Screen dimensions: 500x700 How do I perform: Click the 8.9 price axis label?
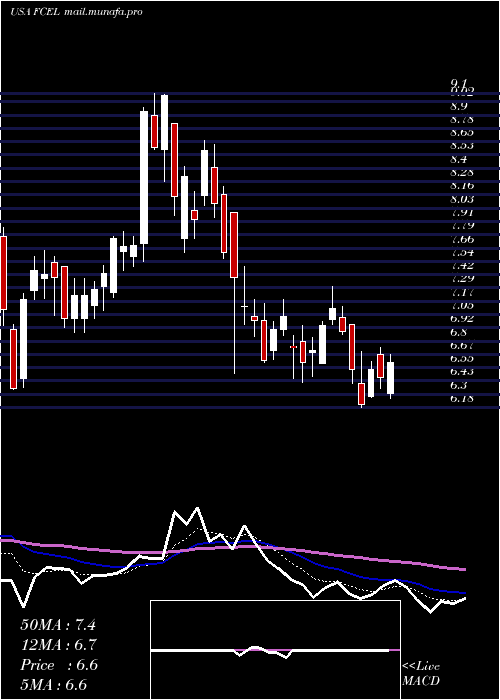click(x=459, y=106)
